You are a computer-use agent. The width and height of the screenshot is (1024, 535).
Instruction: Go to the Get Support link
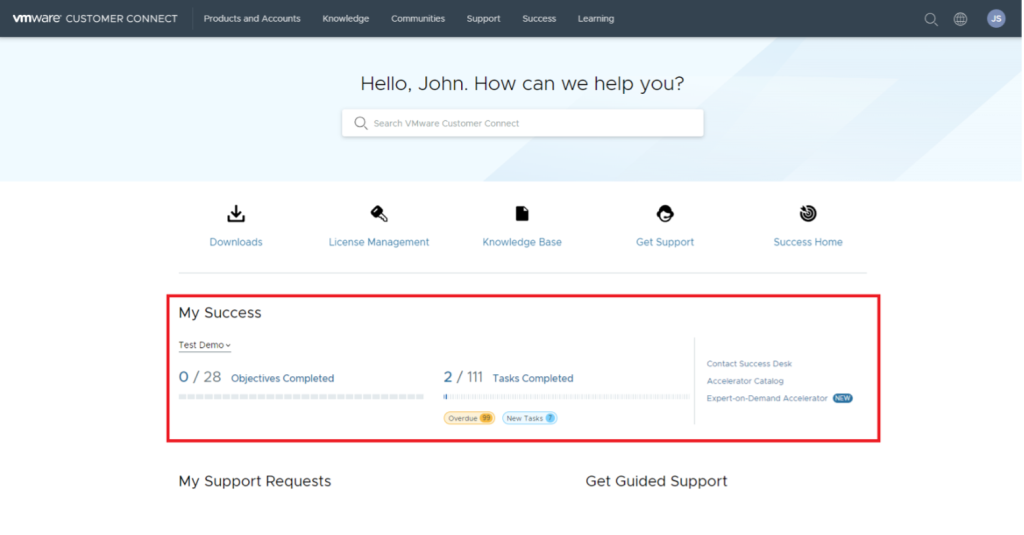tap(665, 242)
